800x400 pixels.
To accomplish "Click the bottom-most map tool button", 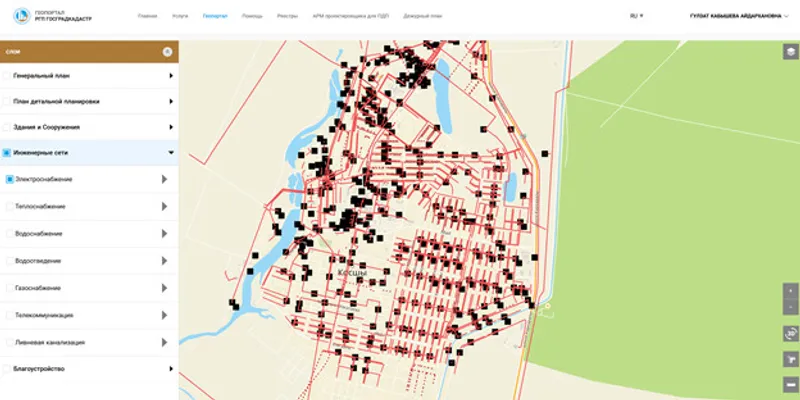I will click(x=790, y=384).
